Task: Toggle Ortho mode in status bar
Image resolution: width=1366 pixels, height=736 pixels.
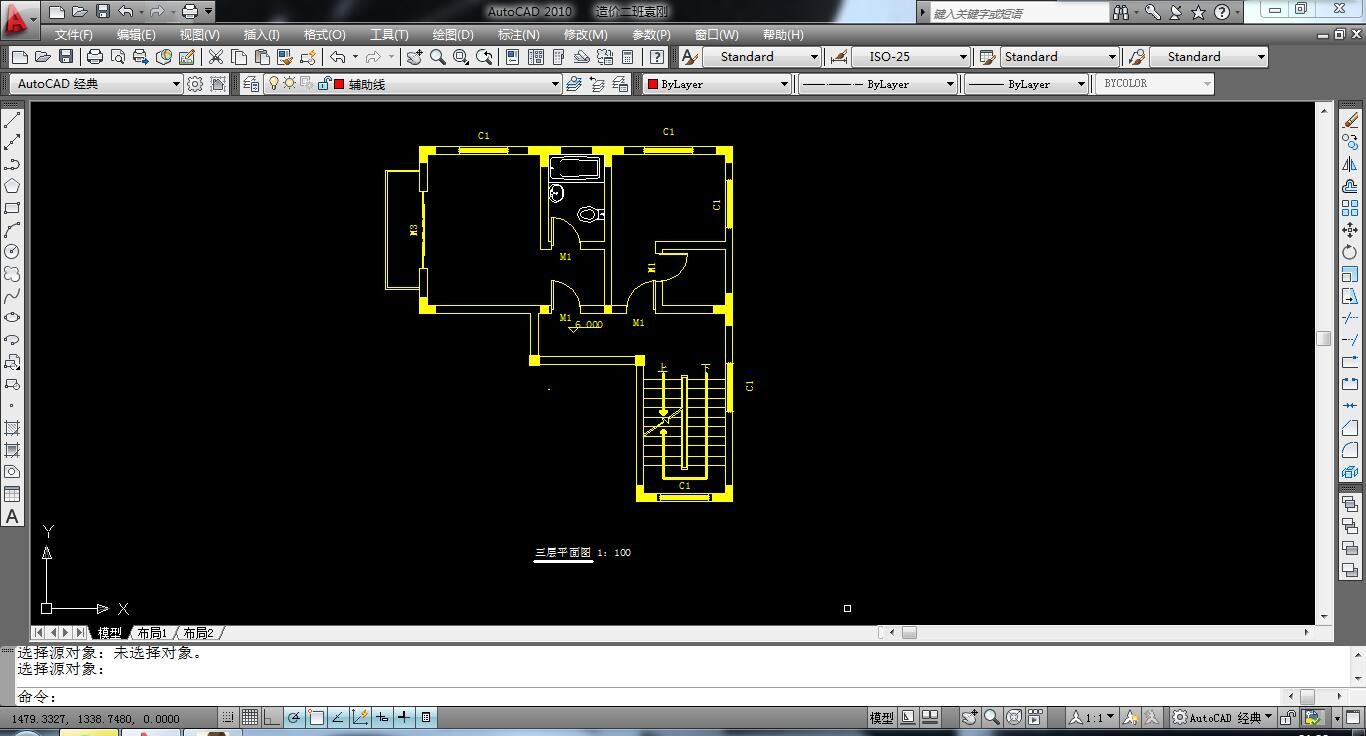Action: [272, 718]
